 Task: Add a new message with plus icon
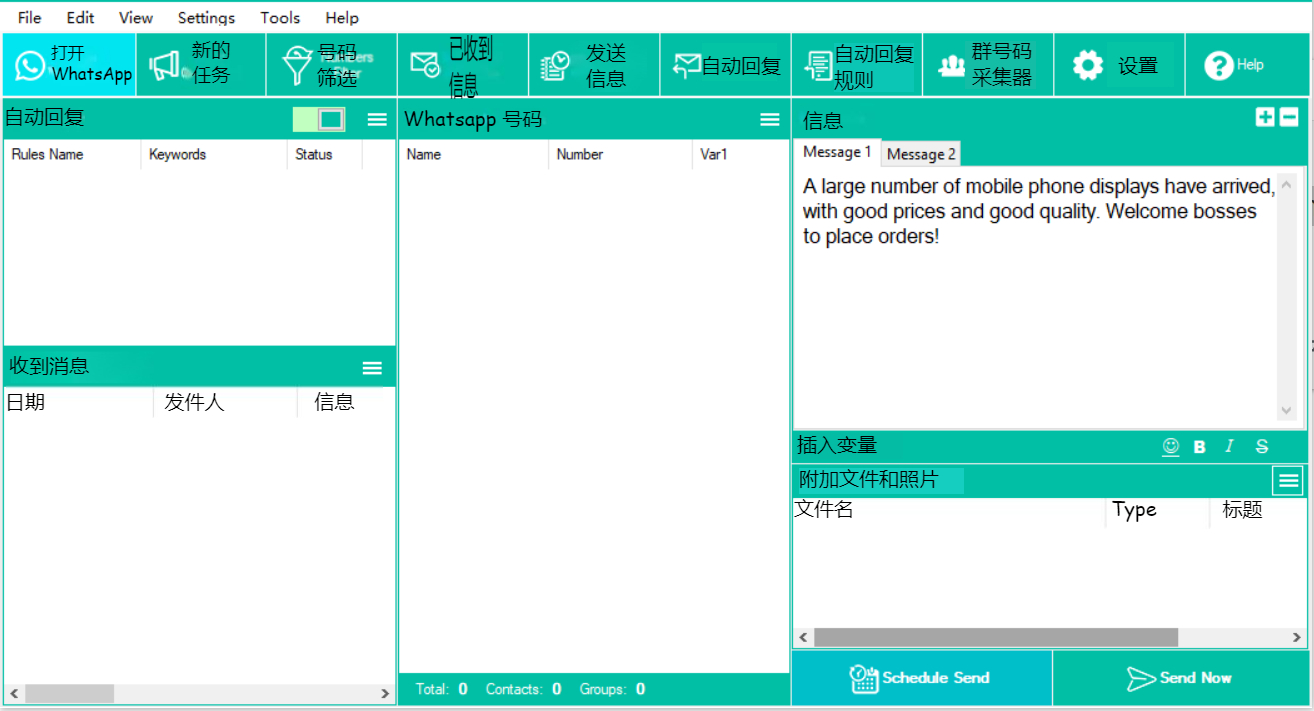click(x=1265, y=117)
